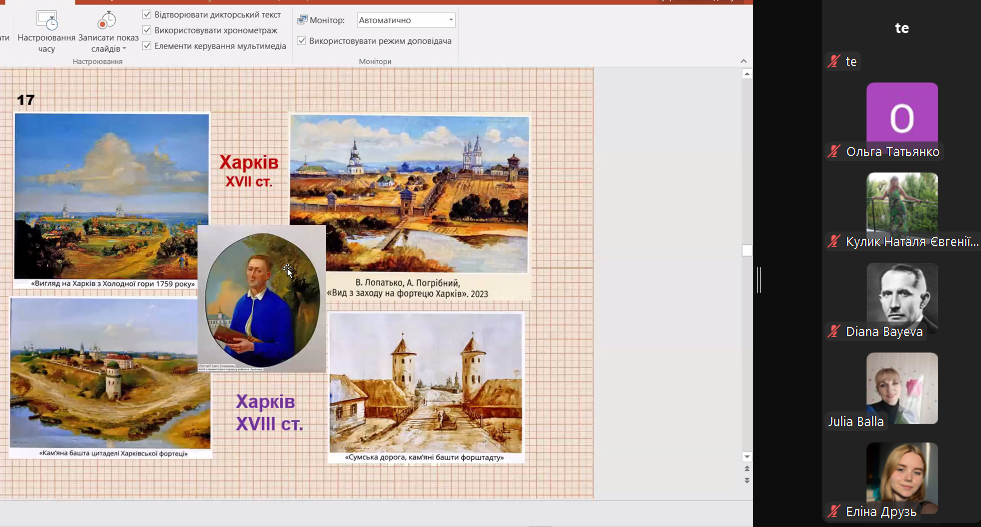Go to previous slide double-arrow button
The image size is (981, 527).
[x=746, y=468]
